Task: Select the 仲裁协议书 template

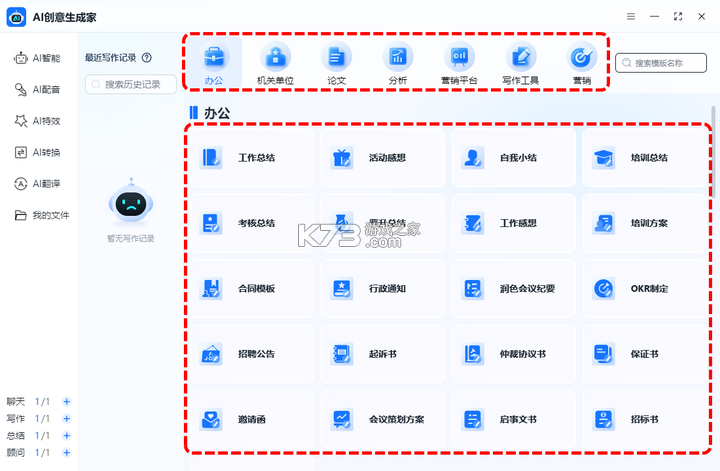Action: tap(513, 354)
